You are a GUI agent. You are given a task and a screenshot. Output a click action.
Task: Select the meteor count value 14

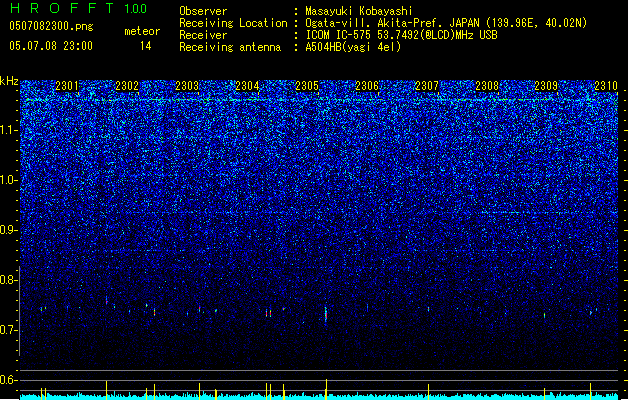[x=146, y=46]
